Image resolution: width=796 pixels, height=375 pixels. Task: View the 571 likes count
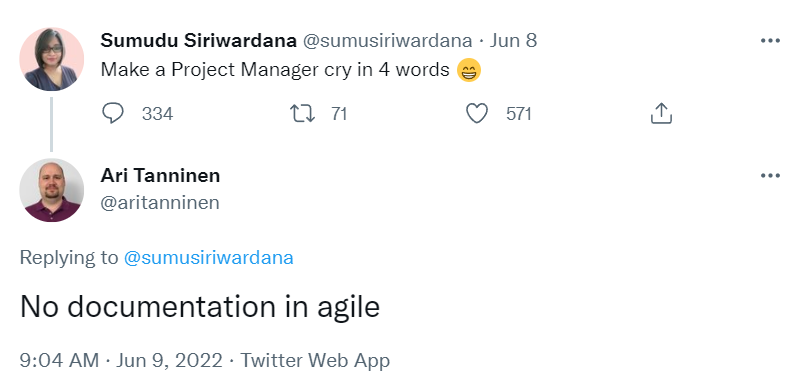point(518,114)
